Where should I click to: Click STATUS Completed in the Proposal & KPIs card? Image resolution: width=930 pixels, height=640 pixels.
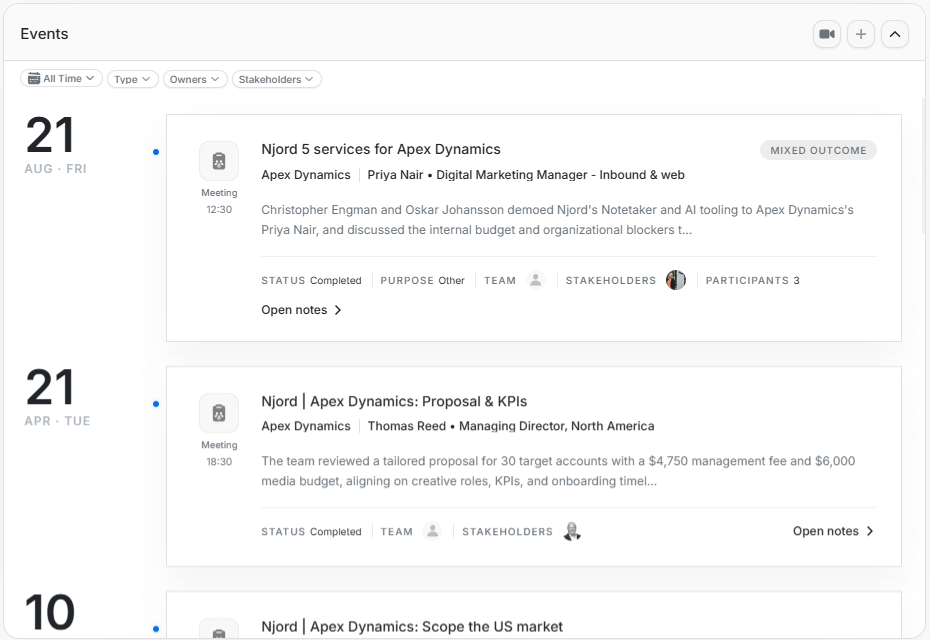(x=311, y=531)
